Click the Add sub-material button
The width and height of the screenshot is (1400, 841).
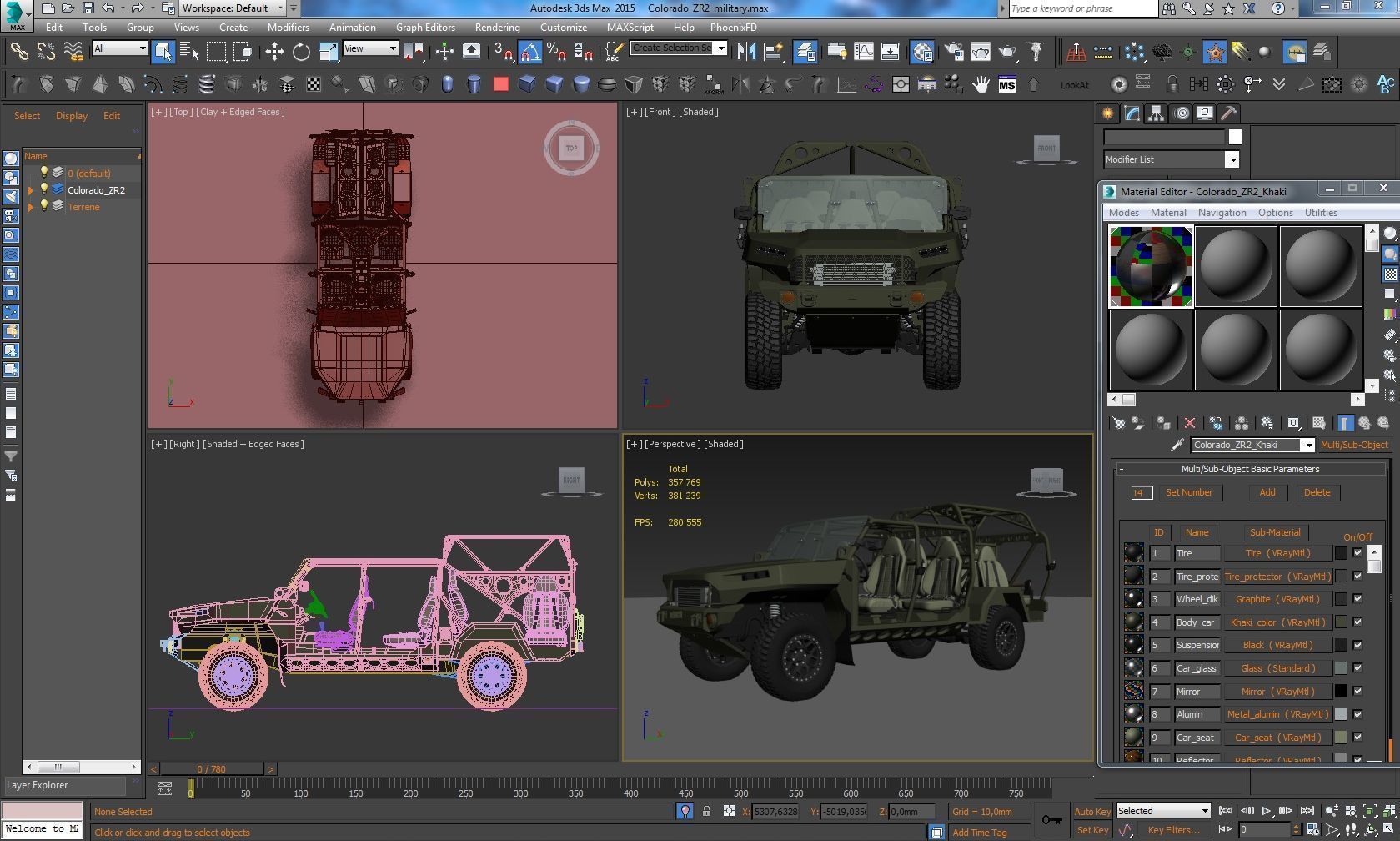1267,492
